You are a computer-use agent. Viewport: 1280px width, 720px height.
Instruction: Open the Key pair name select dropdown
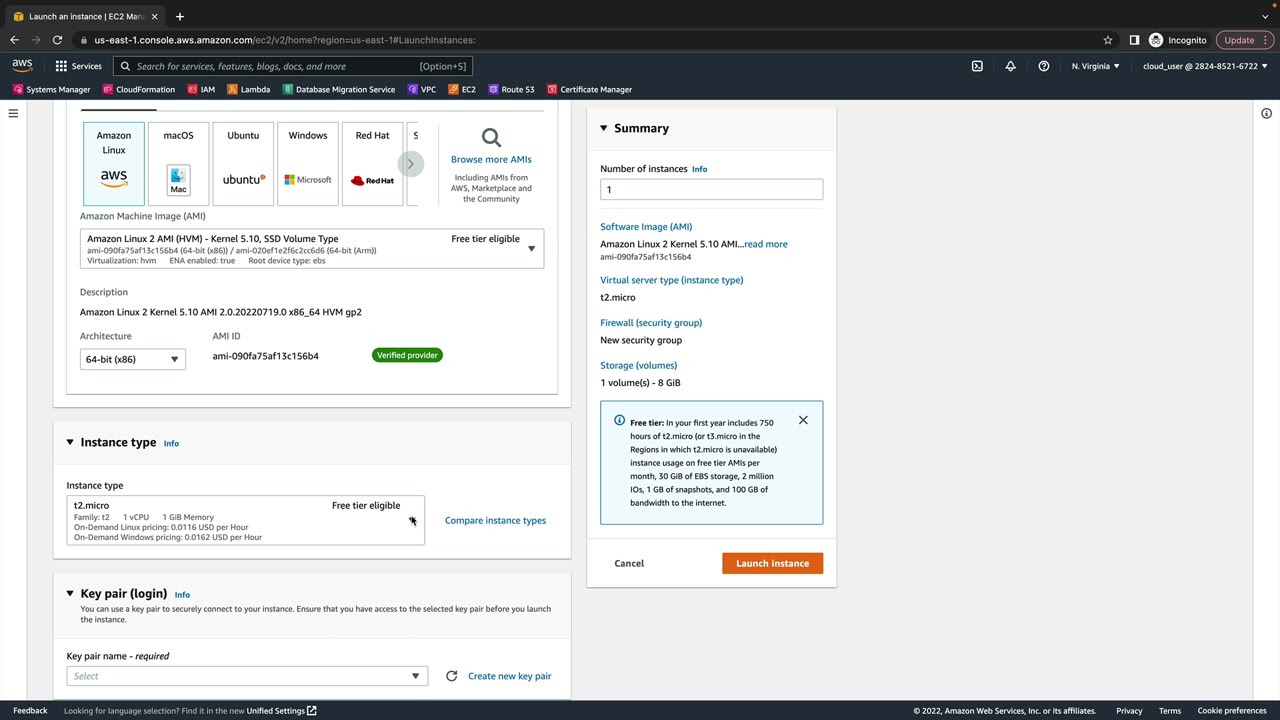[247, 676]
